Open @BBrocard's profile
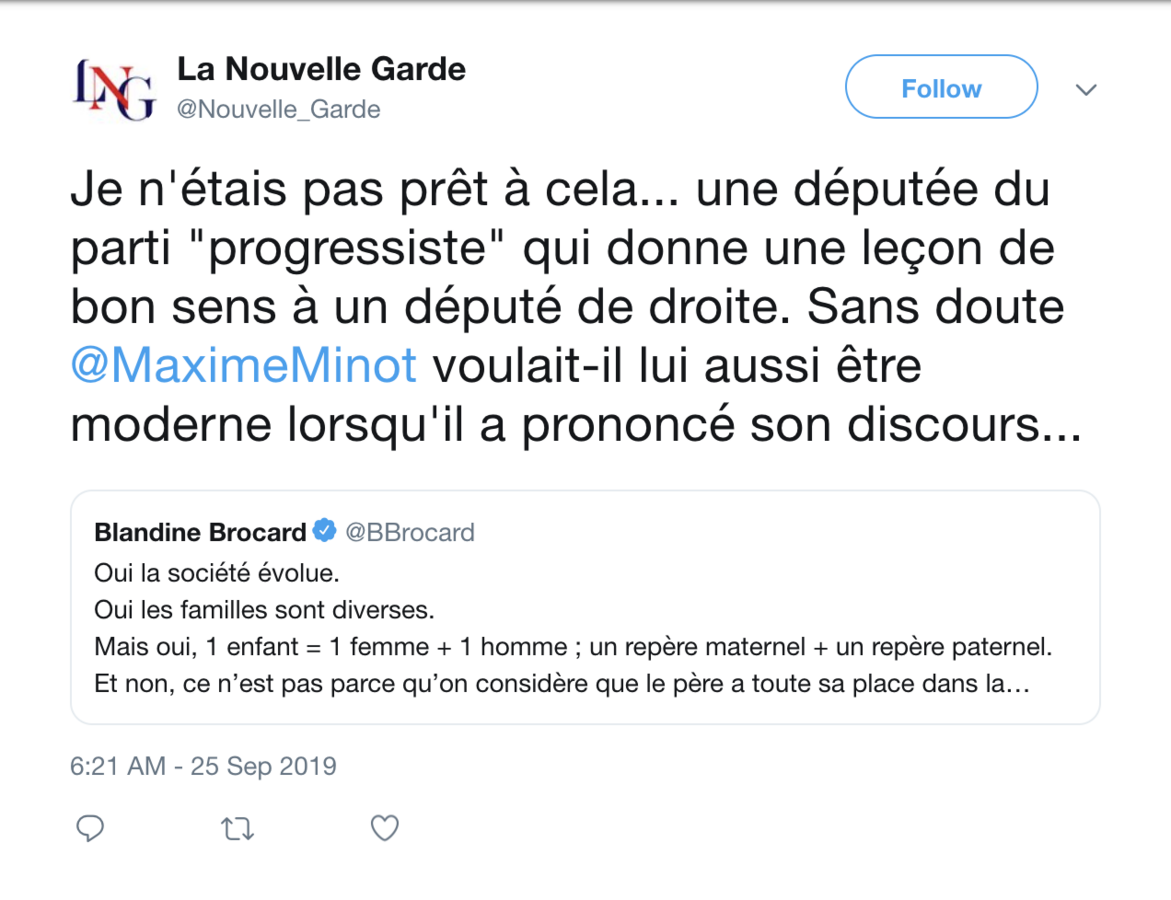Screen dimensions: 1171x900 click(x=411, y=532)
